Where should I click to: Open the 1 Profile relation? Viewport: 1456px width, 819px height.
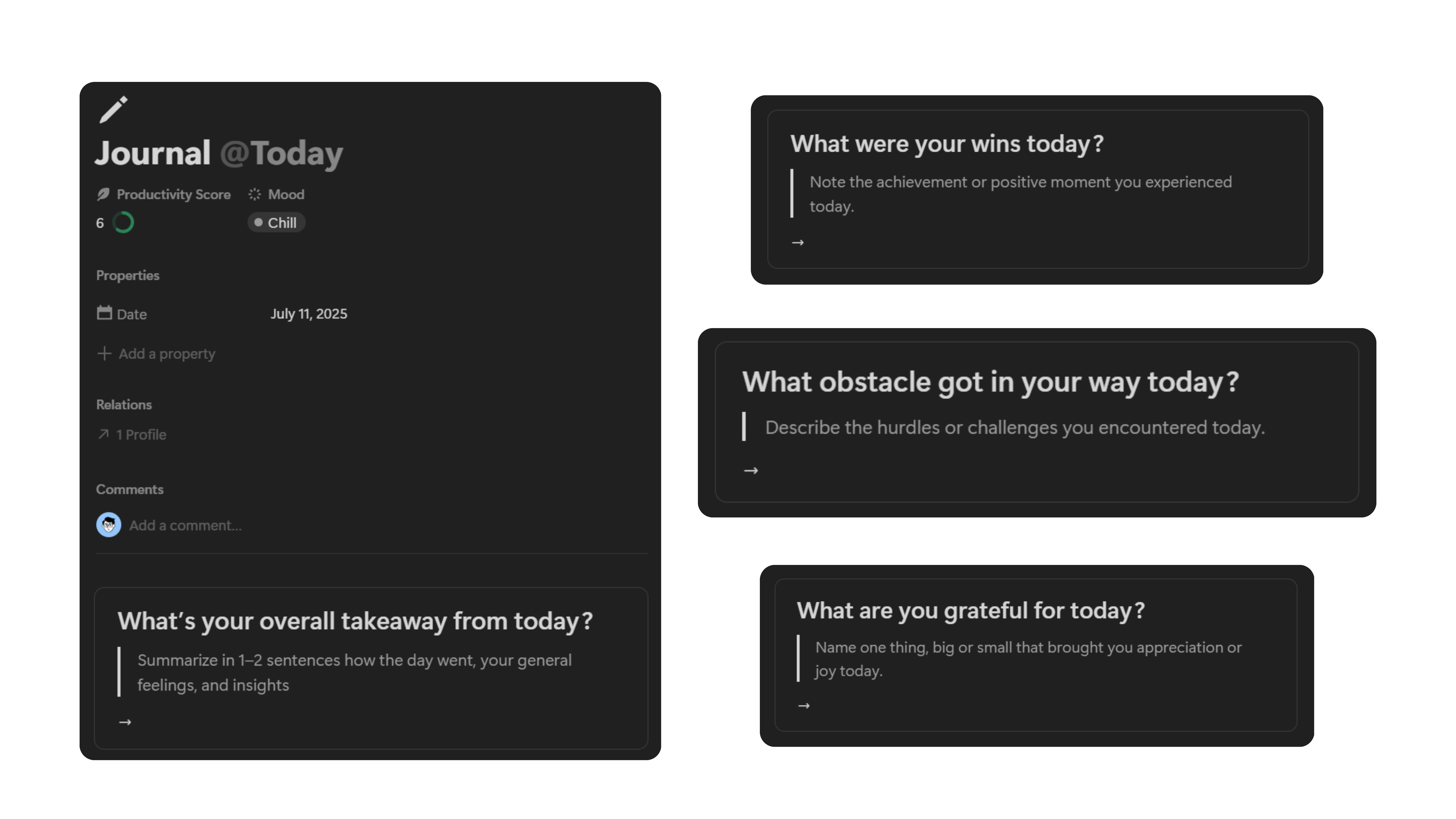(x=141, y=435)
